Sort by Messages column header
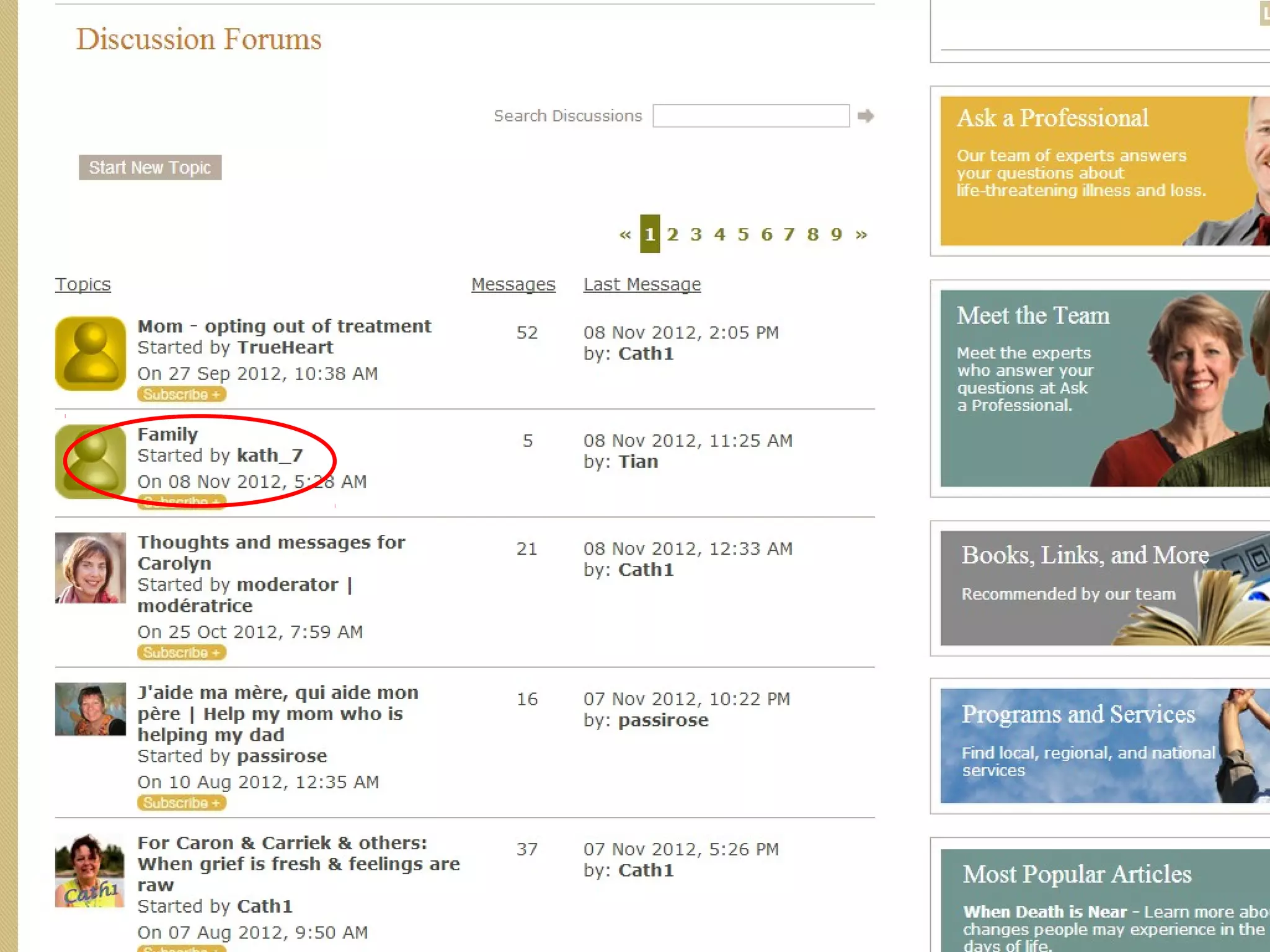Screen dimensions: 1270x952 pos(513,284)
